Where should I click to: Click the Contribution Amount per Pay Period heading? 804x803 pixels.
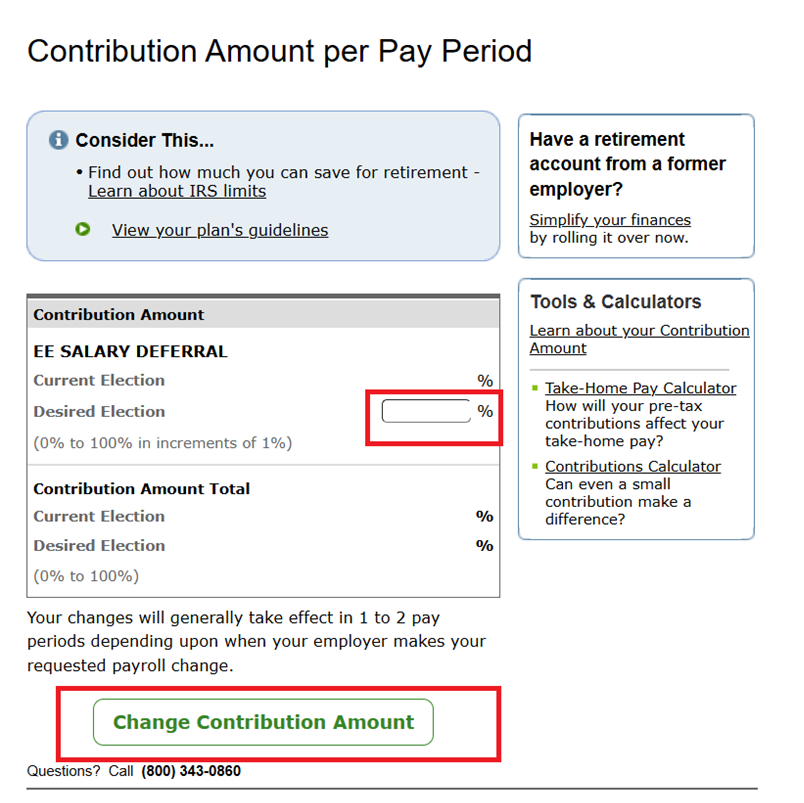(x=279, y=51)
